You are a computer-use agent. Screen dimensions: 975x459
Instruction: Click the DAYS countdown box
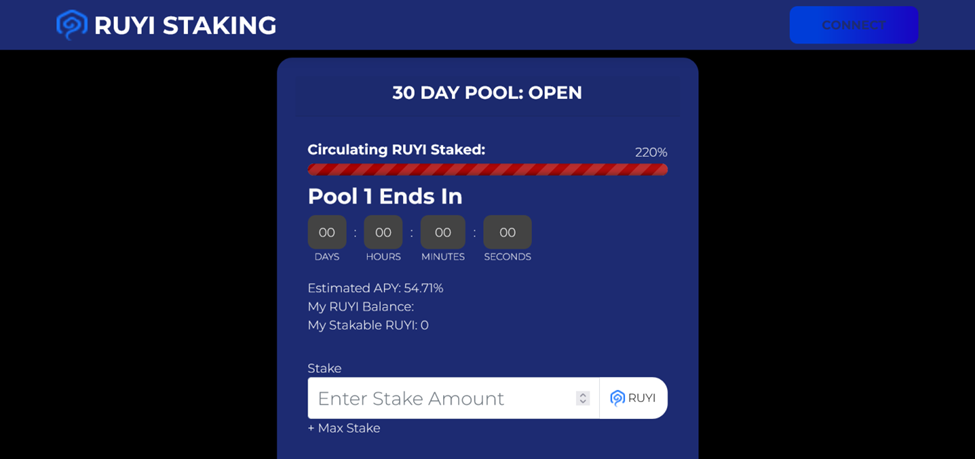[327, 232]
